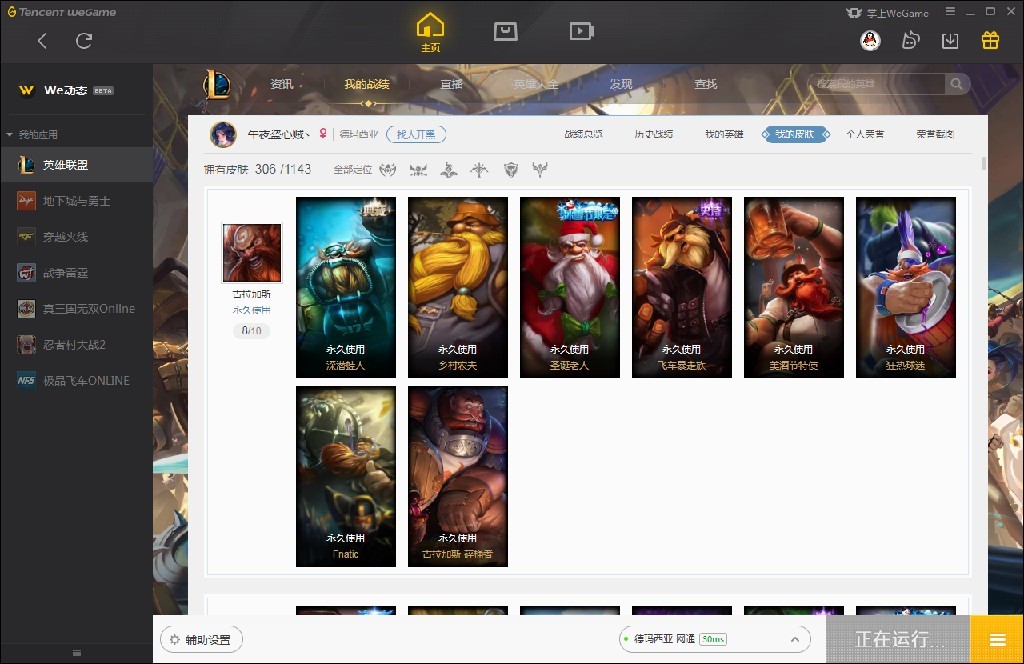Select 真三国无双Online in the sidebar
This screenshot has height=664, width=1024.
coord(76,308)
